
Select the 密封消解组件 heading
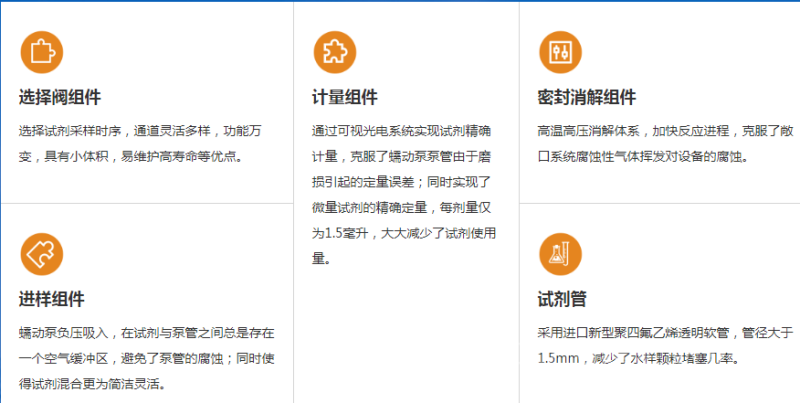click(587, 97)
